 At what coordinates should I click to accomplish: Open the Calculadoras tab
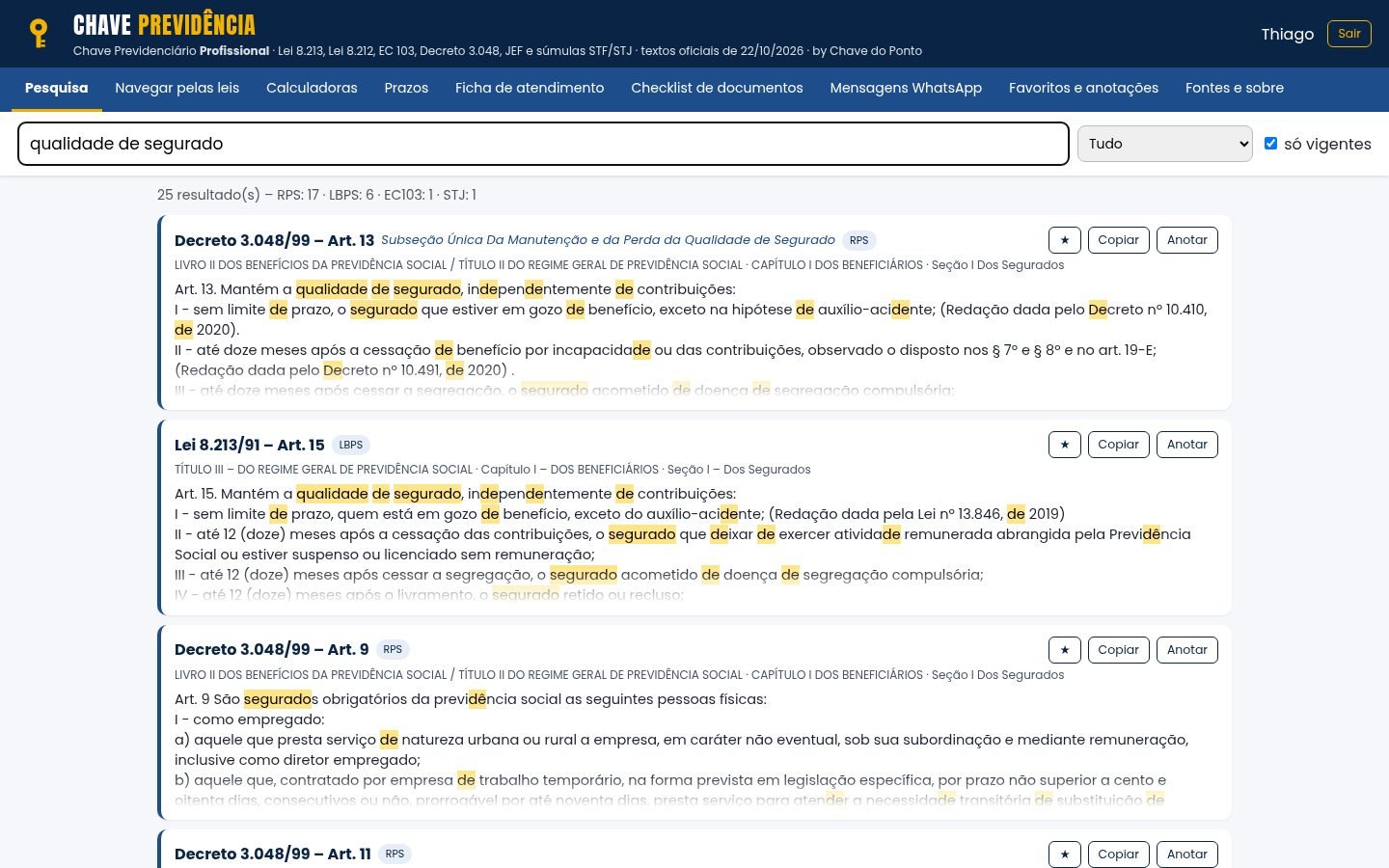[312, 88]
